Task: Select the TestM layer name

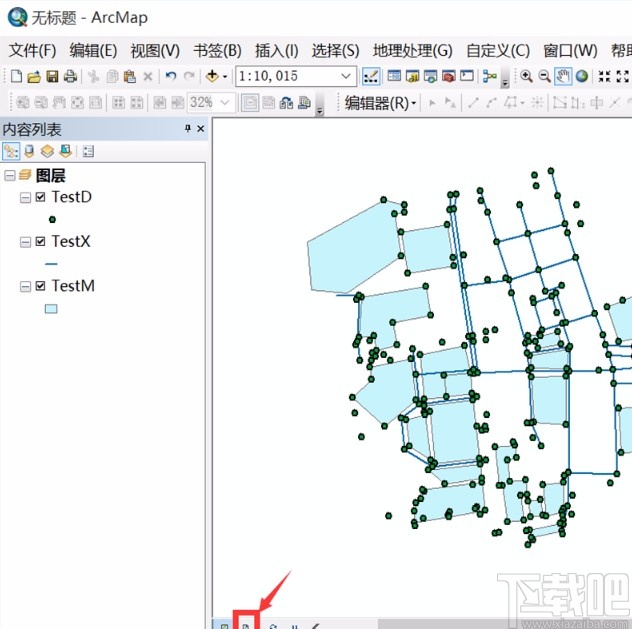Action: [x=73, y=286]
